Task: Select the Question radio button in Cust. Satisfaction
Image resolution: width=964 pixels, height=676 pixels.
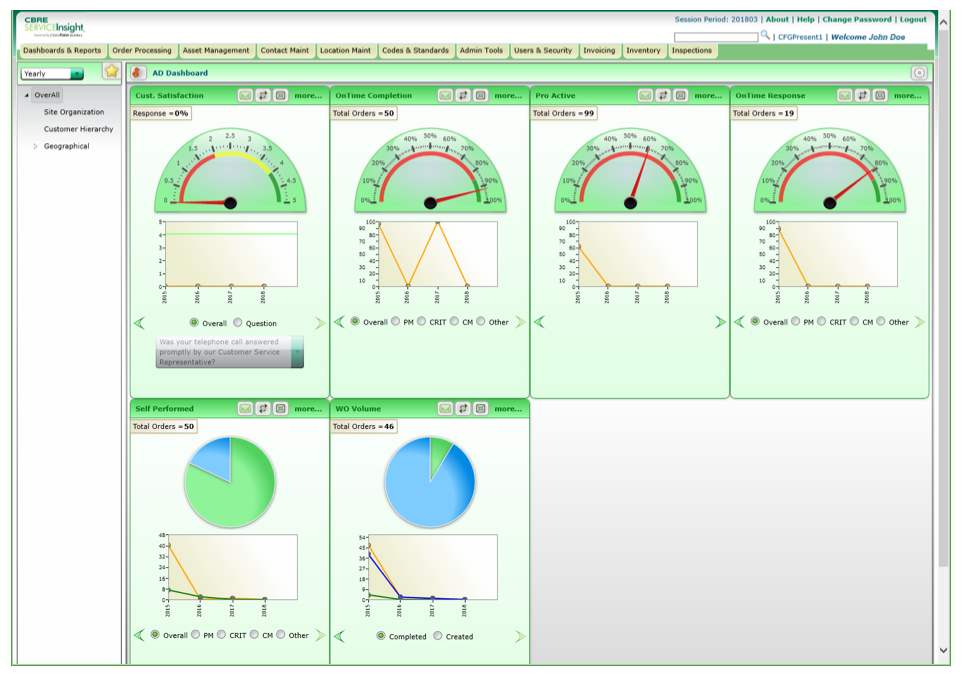Action: [x=235, y=322]
